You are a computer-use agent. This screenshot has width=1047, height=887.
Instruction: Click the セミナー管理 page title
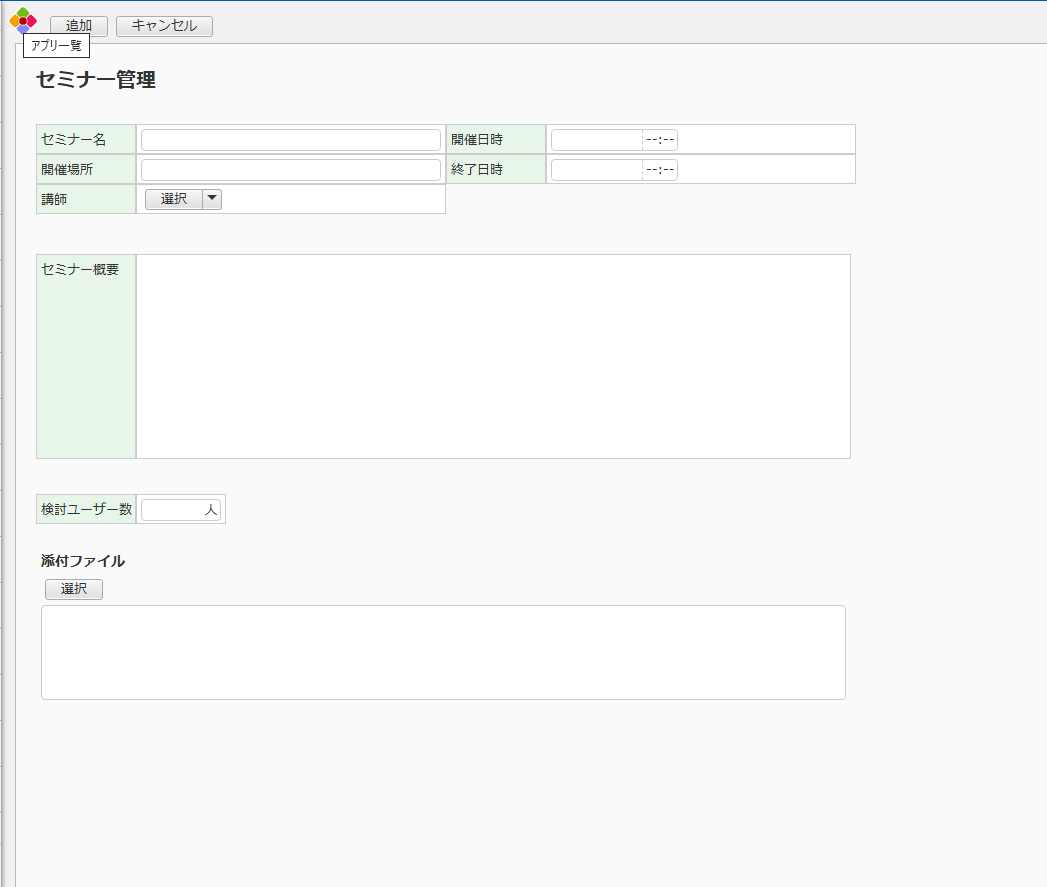(96, 81)
